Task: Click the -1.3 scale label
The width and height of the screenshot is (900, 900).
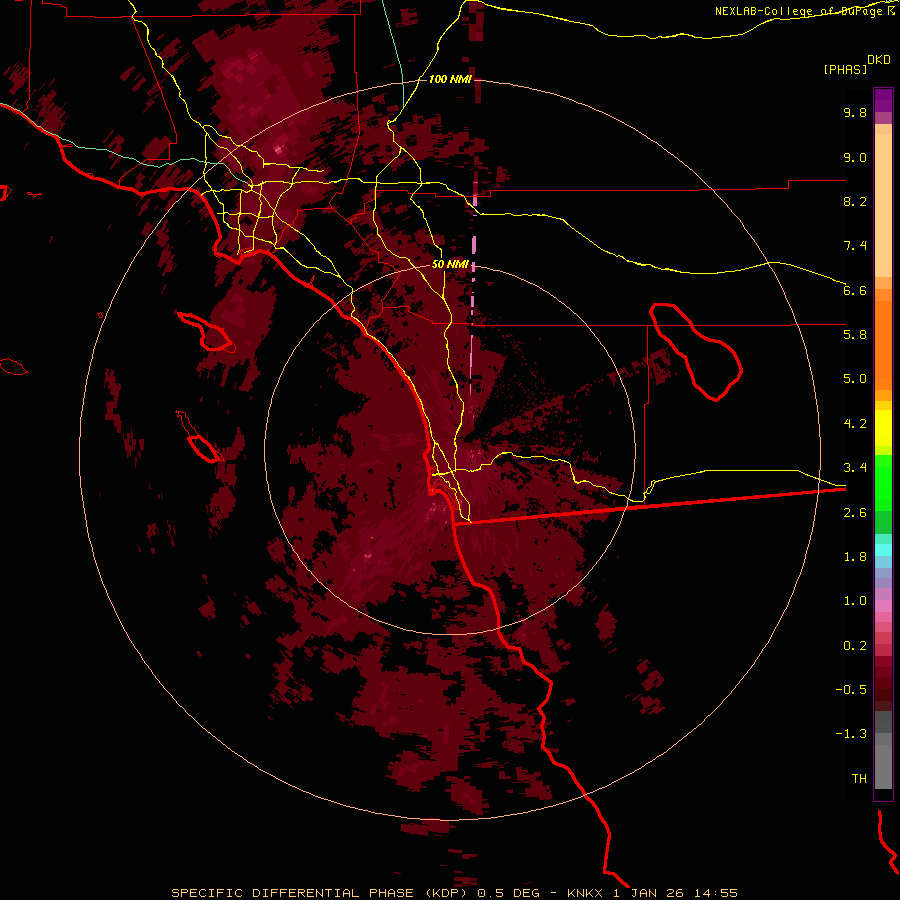Action: tap(851, 734)
